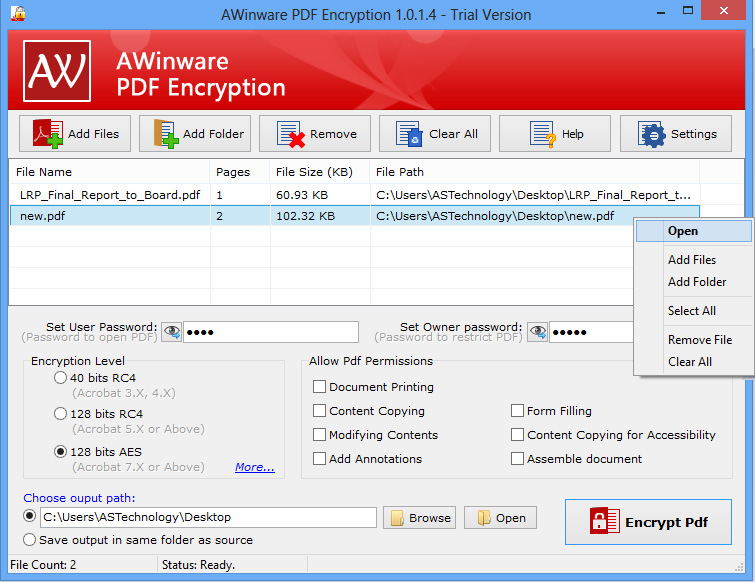The height and width of the screenshot is (582, 755).
Task: Click the File Path column header
Action: coord(534,172)
